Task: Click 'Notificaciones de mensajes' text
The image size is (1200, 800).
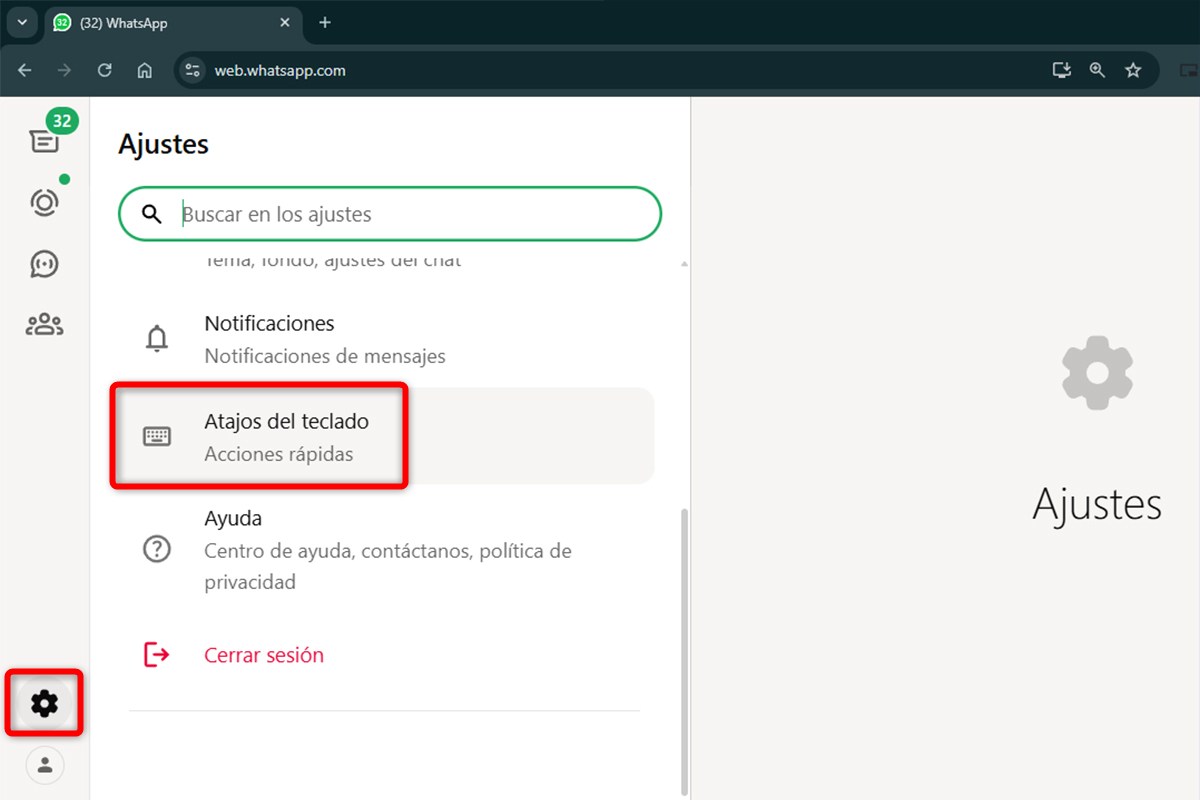Action: coord(325,356)
